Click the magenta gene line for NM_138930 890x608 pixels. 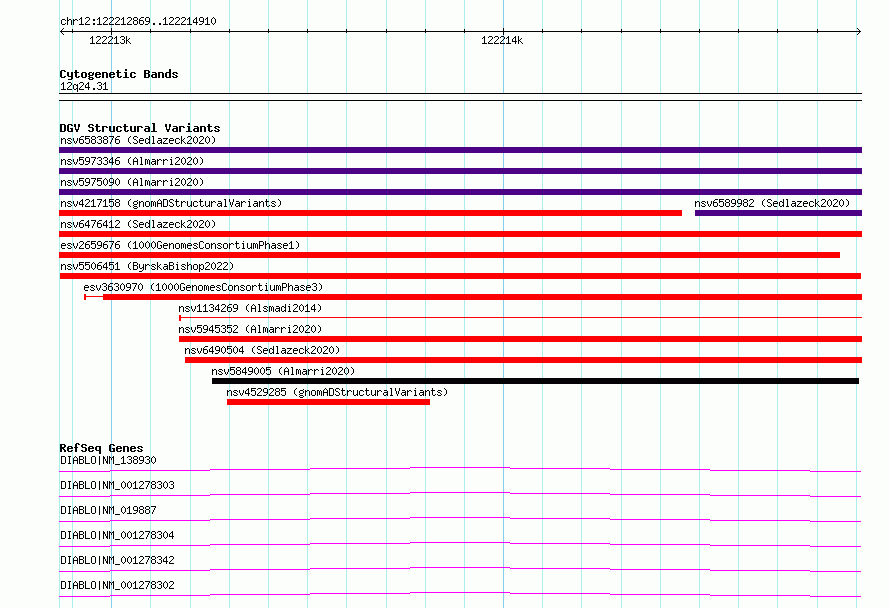point(460,469)
